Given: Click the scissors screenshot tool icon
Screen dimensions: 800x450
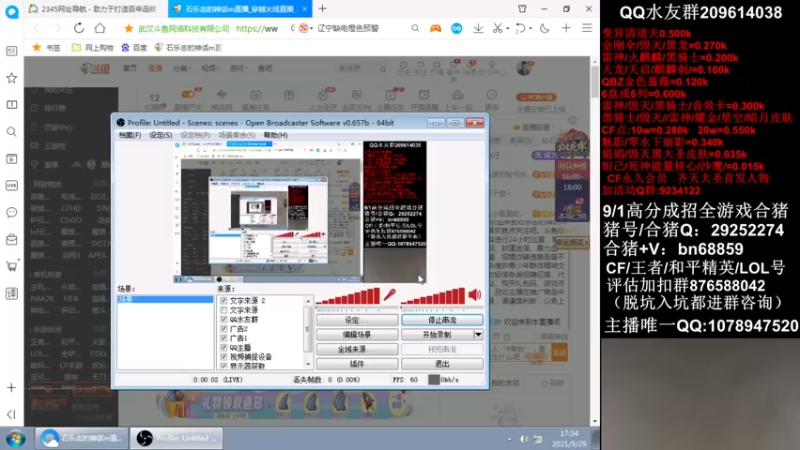Looking at the screenshot, I should pos(497,29).
